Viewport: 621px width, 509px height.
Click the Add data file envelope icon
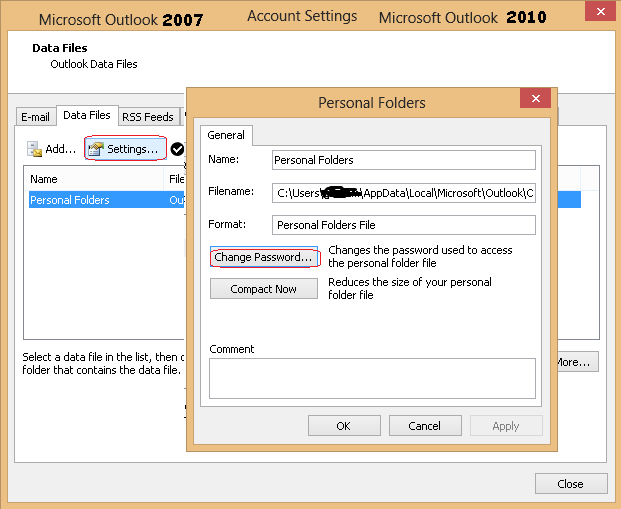(x=34, y=149)
